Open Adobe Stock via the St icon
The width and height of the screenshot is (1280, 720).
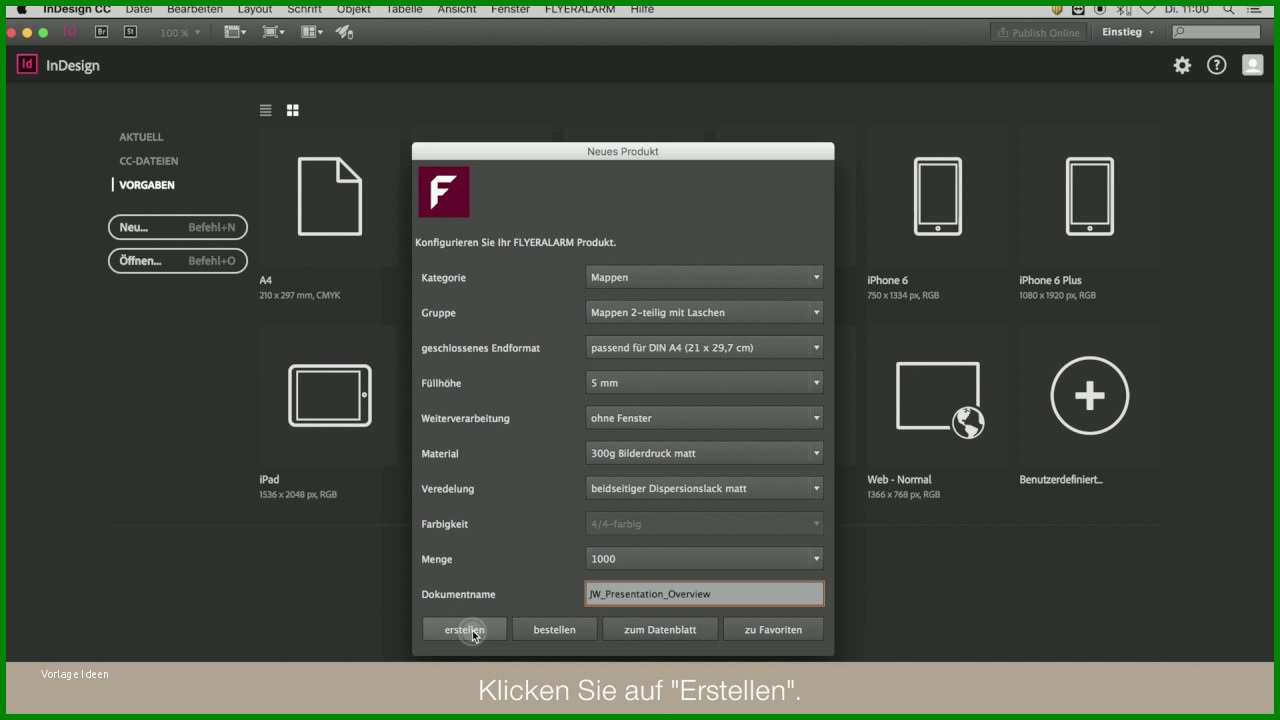(x=130, y=32)
